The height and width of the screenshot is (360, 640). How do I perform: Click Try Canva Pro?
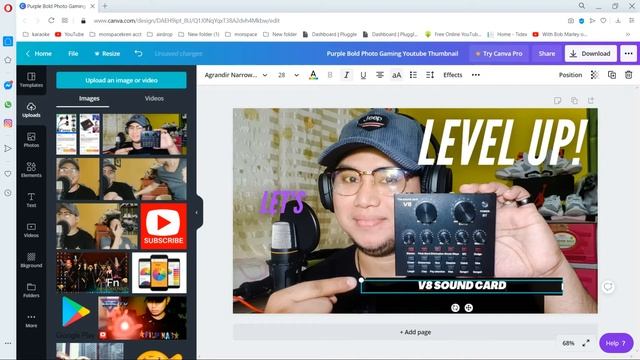(500, 53)
